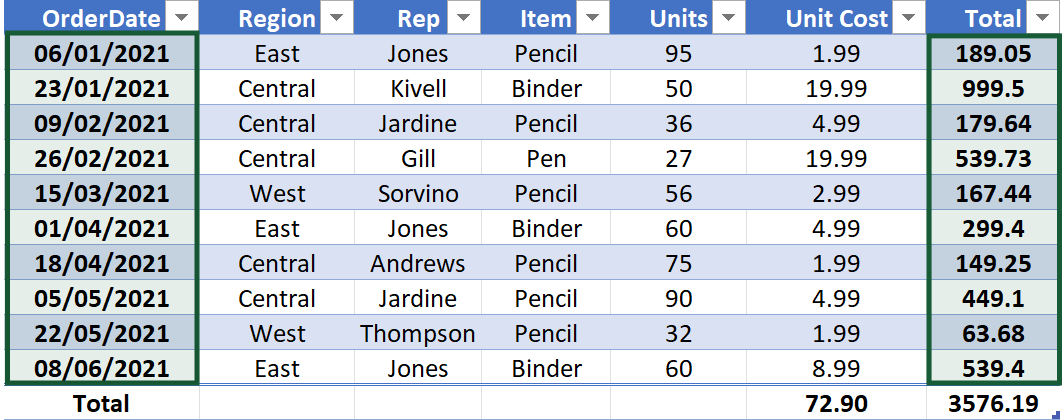Select the Unit Cost sum 72.90 cell
This screenshot has width=1062, height=420.
[x=836, y=403]
